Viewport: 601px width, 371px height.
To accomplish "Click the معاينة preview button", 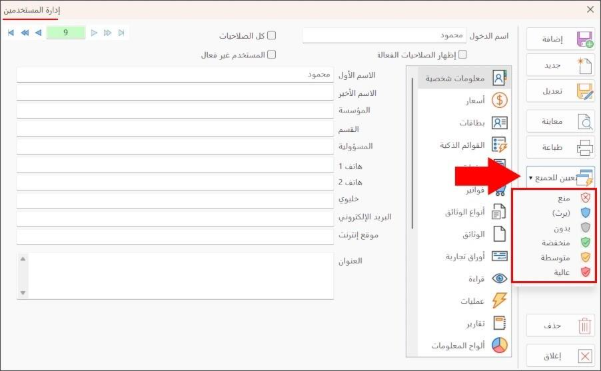I will point(561,121).
